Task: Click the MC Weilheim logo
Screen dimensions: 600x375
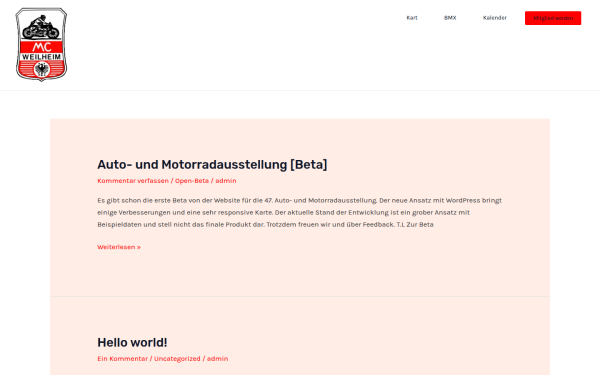Action: coord(41,44)
